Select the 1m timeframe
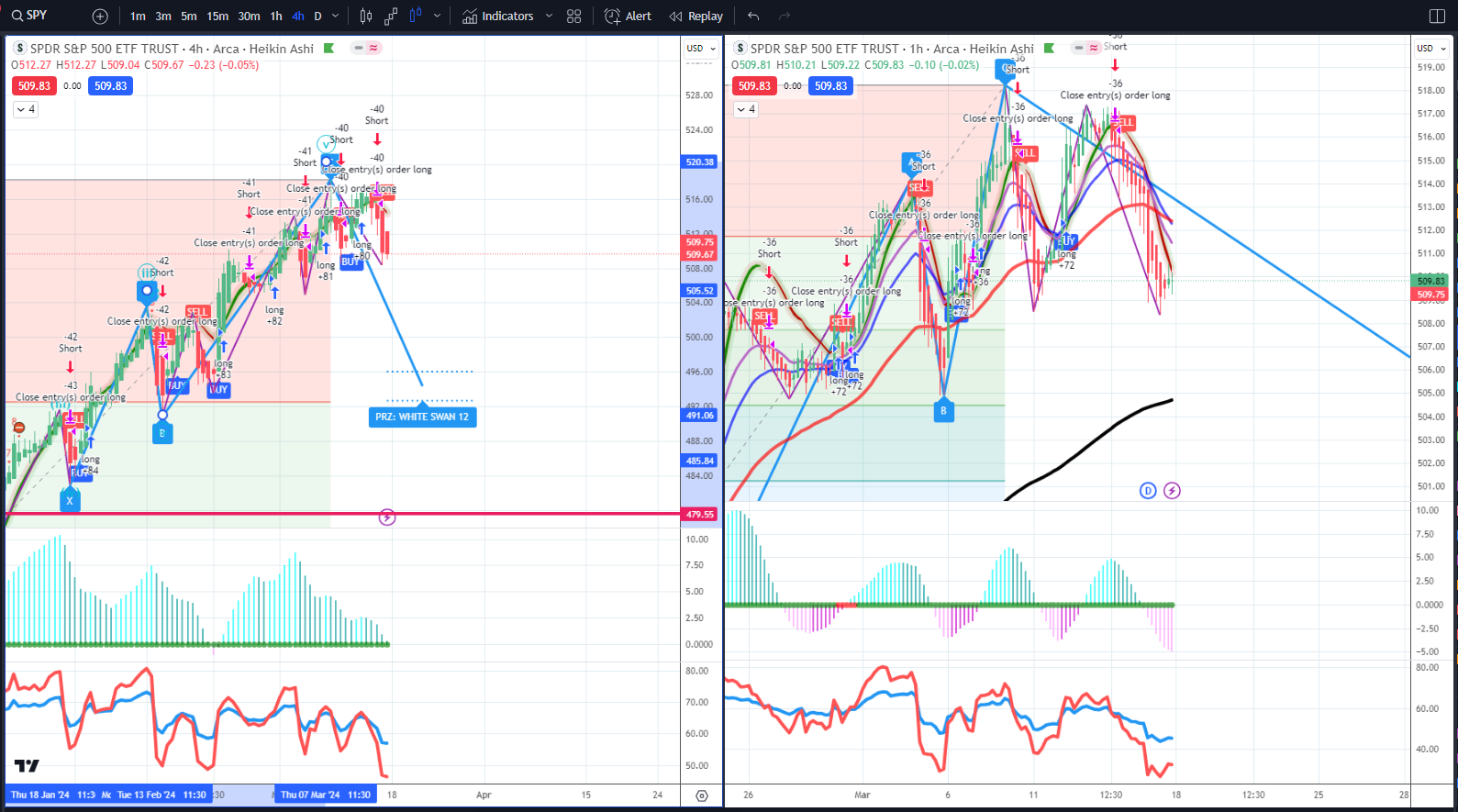 click(138, 17)
